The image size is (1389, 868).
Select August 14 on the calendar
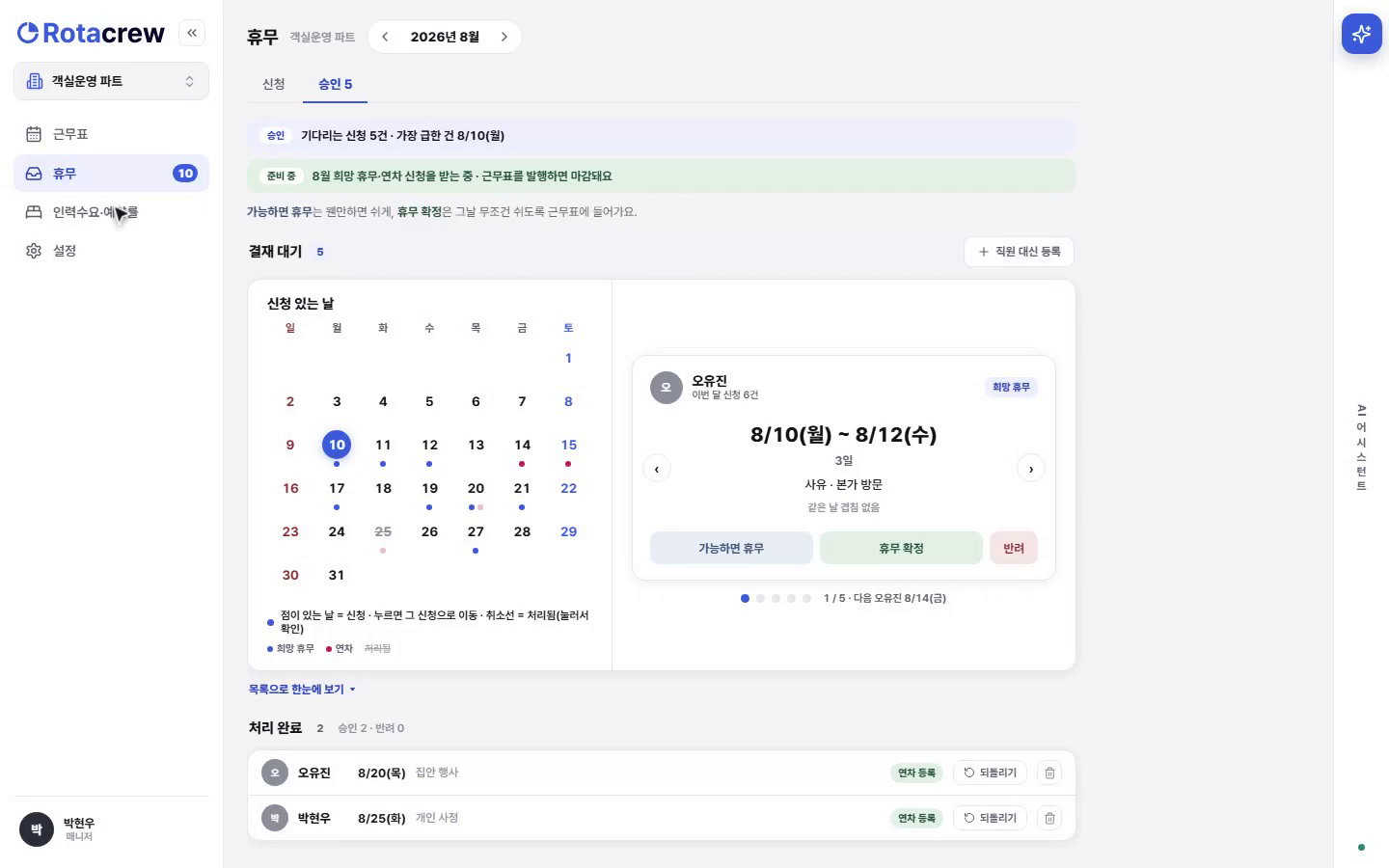[x=522, y=445]
